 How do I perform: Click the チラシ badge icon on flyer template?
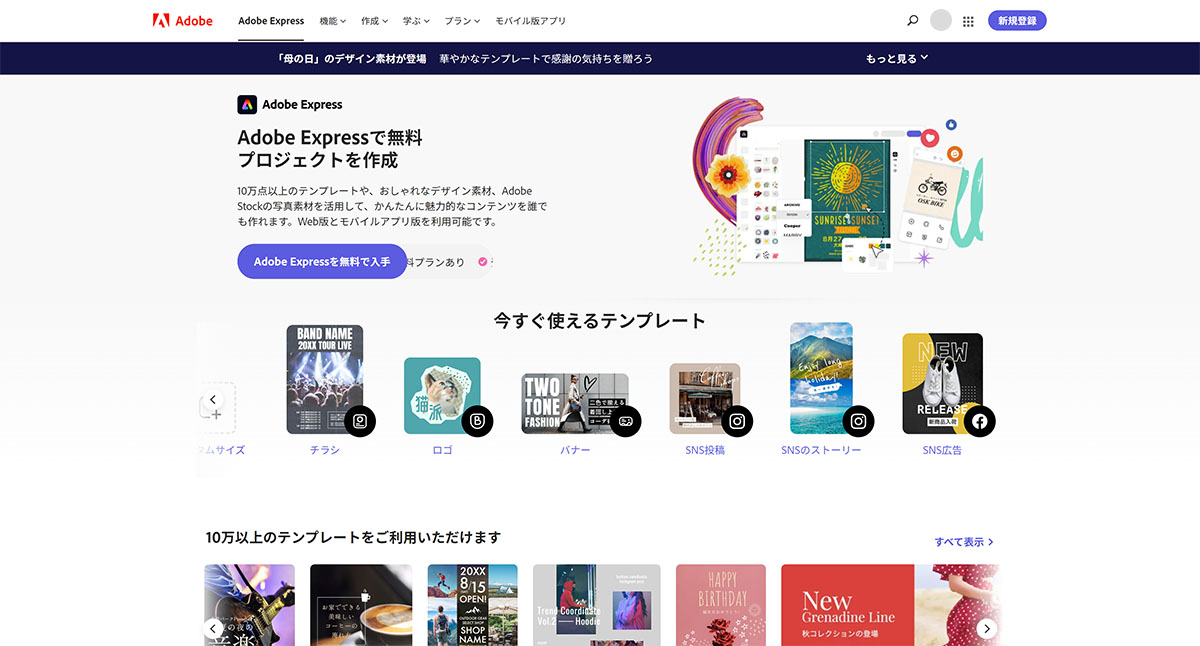[x=360, y=421]
